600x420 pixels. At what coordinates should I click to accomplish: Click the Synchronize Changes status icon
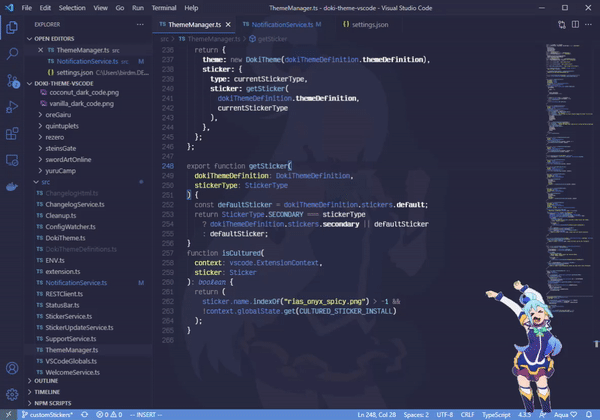click(x=85, y=415)
